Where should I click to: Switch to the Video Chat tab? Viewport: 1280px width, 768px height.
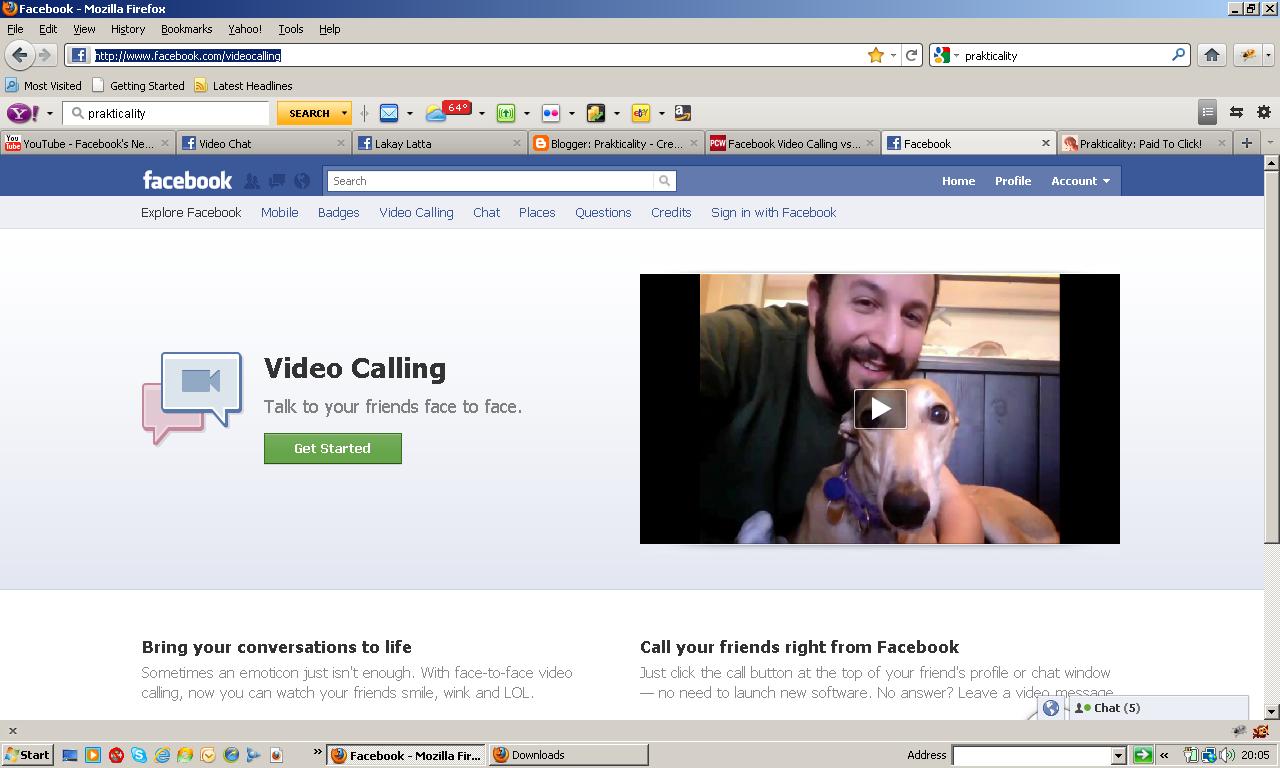coord(264,144)
